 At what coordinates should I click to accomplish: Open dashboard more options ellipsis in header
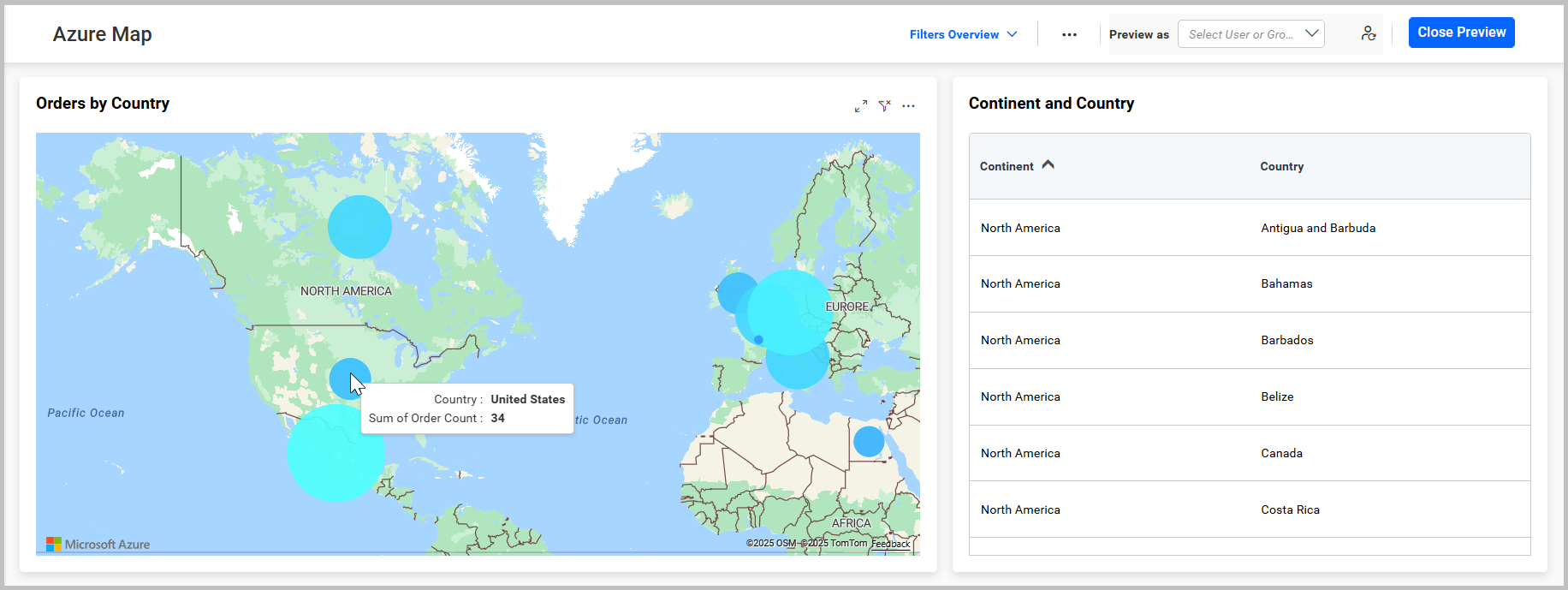coord(1069,35)
